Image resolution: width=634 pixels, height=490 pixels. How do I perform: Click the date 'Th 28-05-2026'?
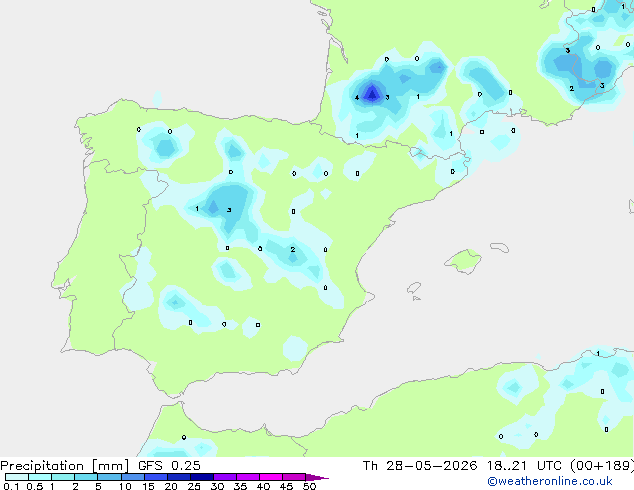pos(420,466)
